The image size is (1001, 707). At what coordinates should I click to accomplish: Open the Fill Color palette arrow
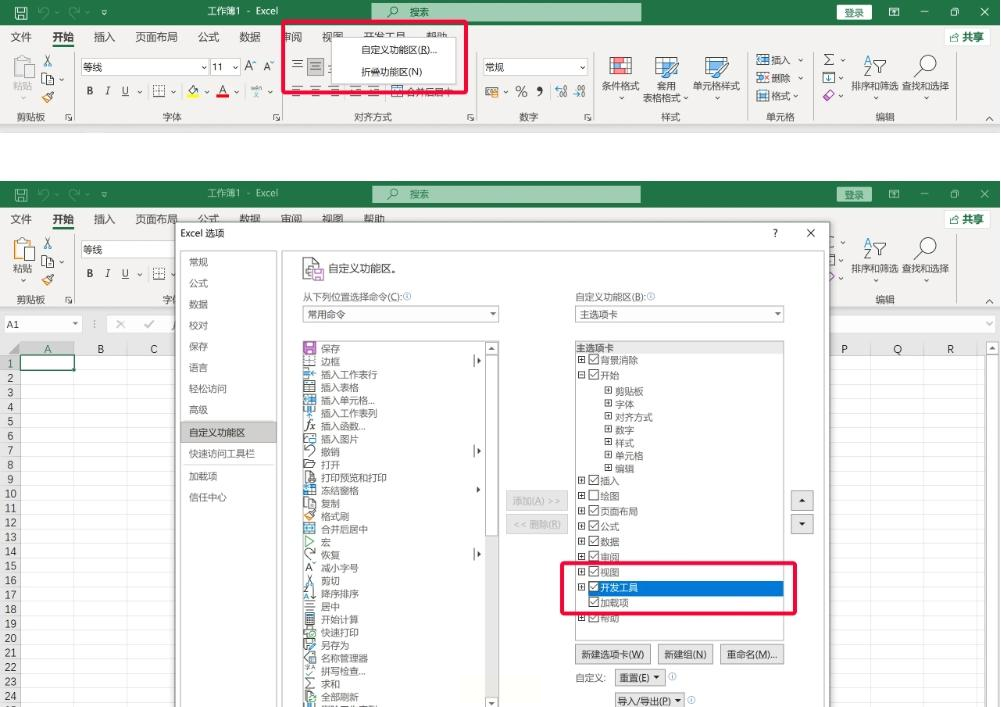[207, 92]
